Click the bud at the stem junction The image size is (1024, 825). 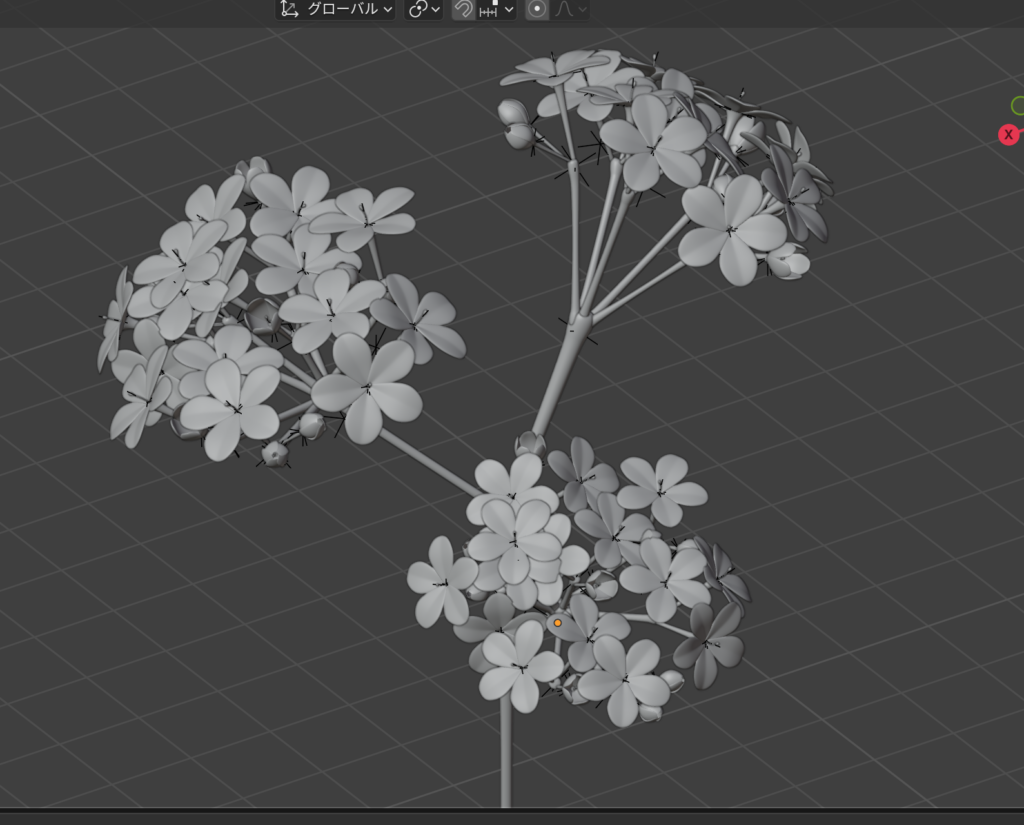click(529, 443)
